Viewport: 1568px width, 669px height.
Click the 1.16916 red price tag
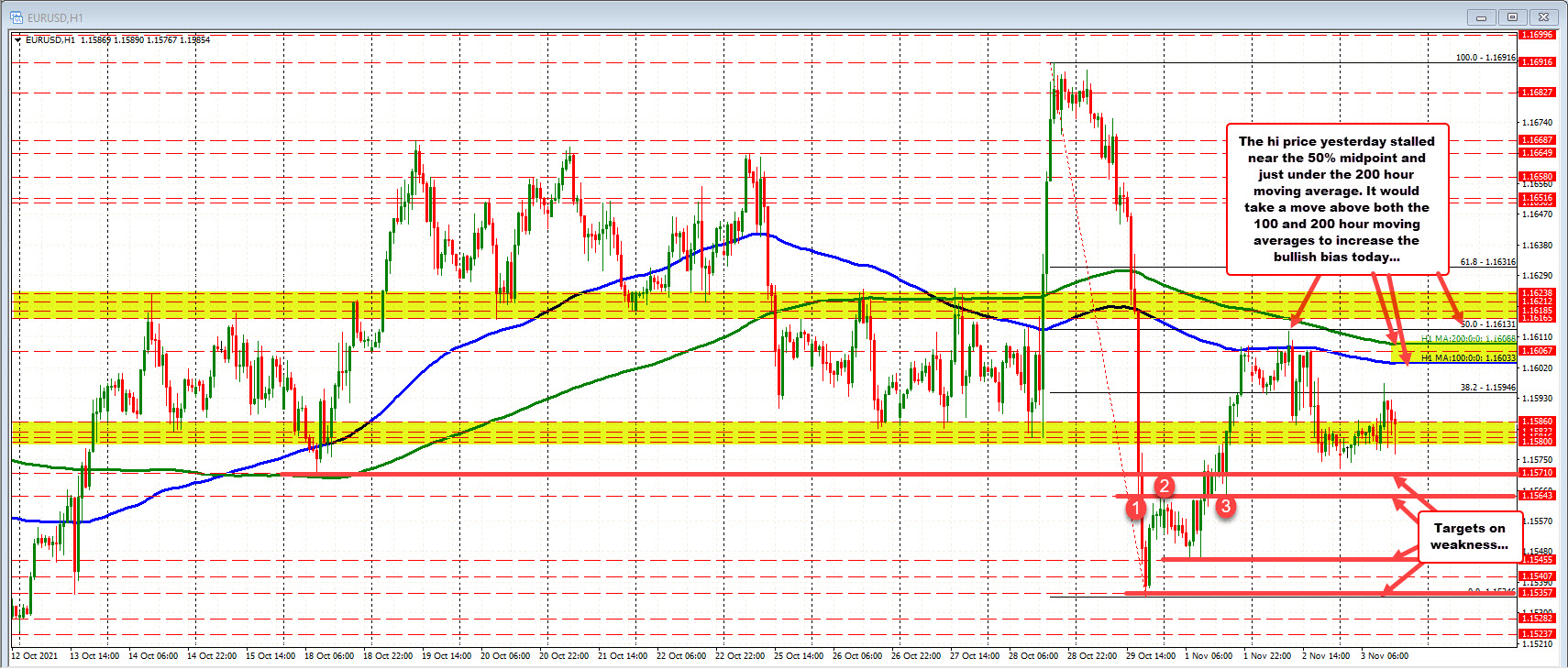[1538, 62]
